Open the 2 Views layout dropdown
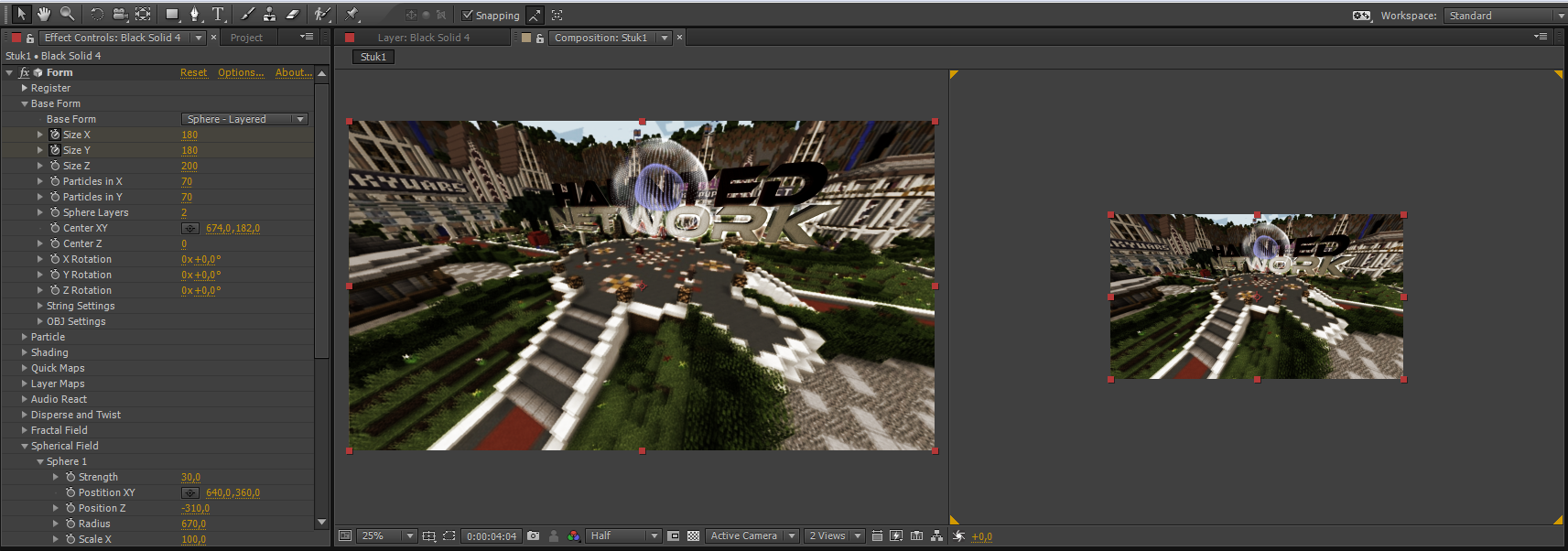Viewport: 1568px width, 551px height. (835, 536)
